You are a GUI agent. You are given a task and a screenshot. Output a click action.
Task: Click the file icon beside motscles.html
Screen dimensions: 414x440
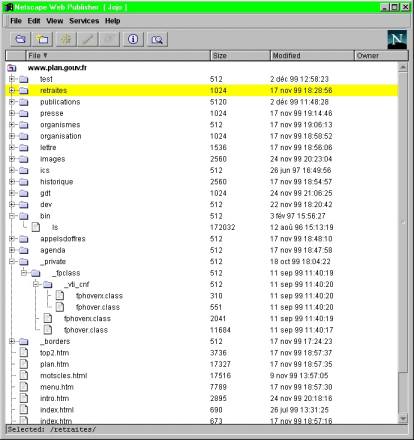[x=24, y=375]
